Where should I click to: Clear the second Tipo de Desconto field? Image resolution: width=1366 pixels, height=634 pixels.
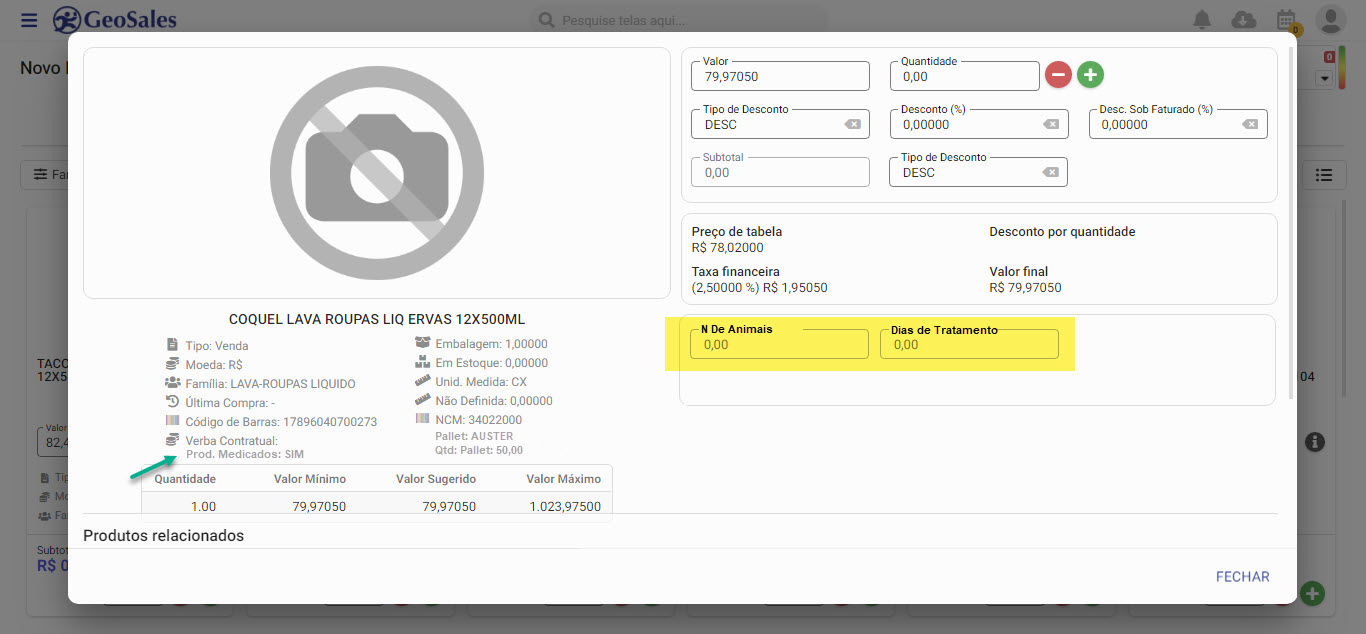tap(1050, 172)
